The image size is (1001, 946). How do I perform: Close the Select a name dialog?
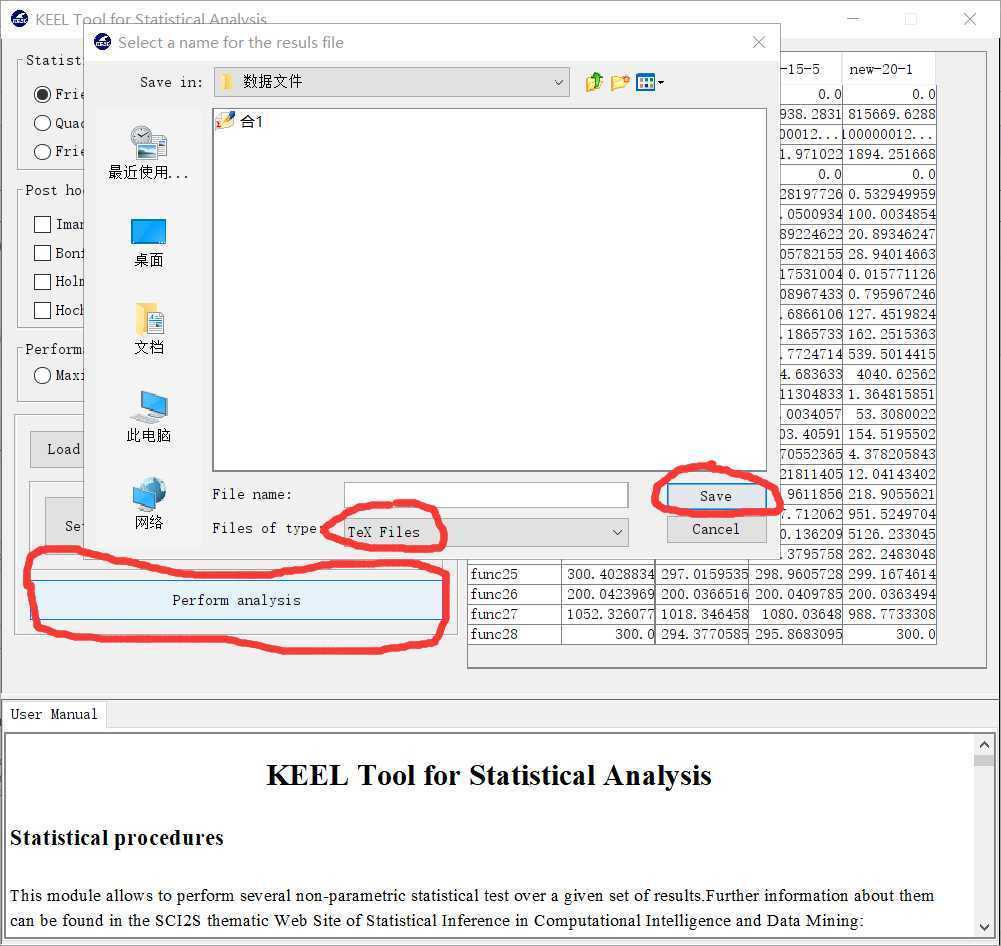[758, 42]
